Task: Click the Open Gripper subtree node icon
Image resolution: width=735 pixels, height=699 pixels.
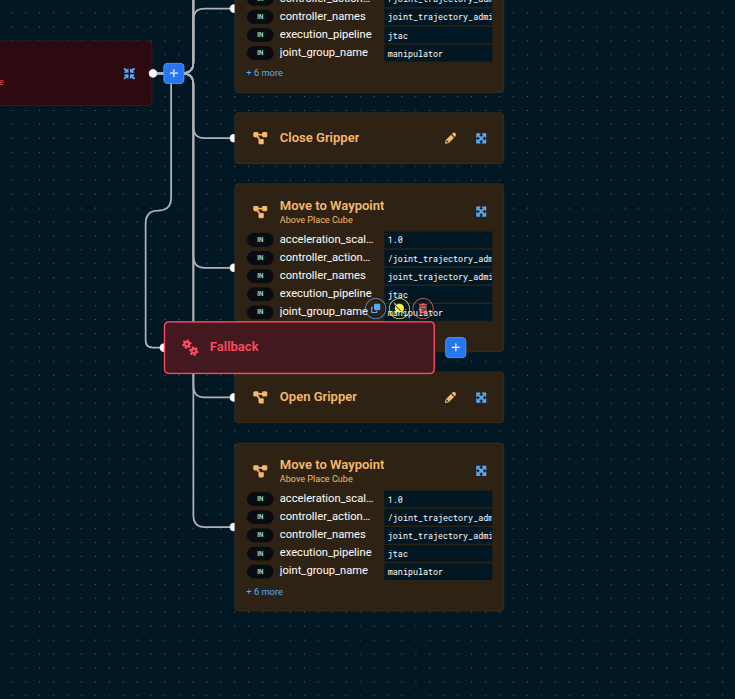Action: [260, 397]
